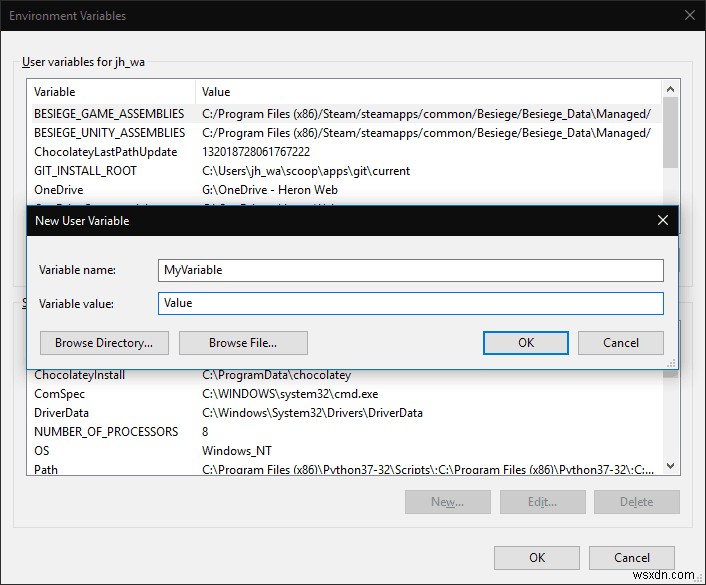The image size is (706, 585).
Task: Select the BESIEGE_GAME_ASSEMBLIES variable row
Action: click(347, 114)
